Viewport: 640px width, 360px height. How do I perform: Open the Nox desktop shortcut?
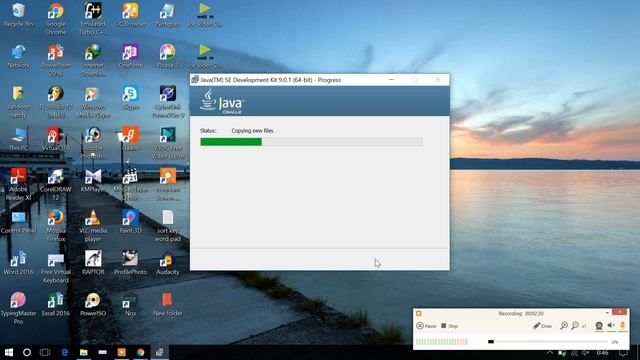pos(130,304)
